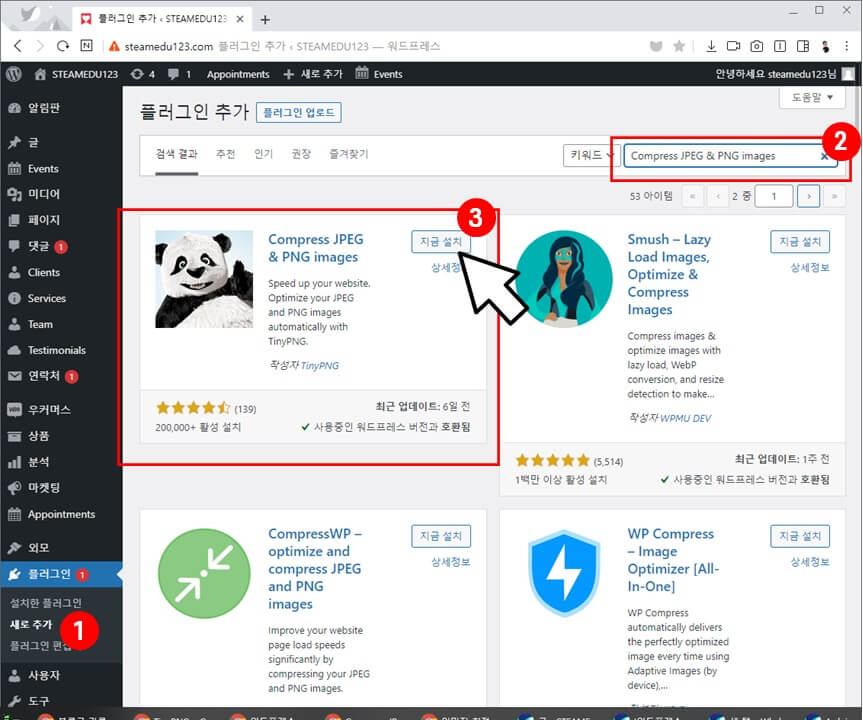This screenshot has height=720, width=863.
Task: Select the 검색 결과 tab
Action: [176, 154]
